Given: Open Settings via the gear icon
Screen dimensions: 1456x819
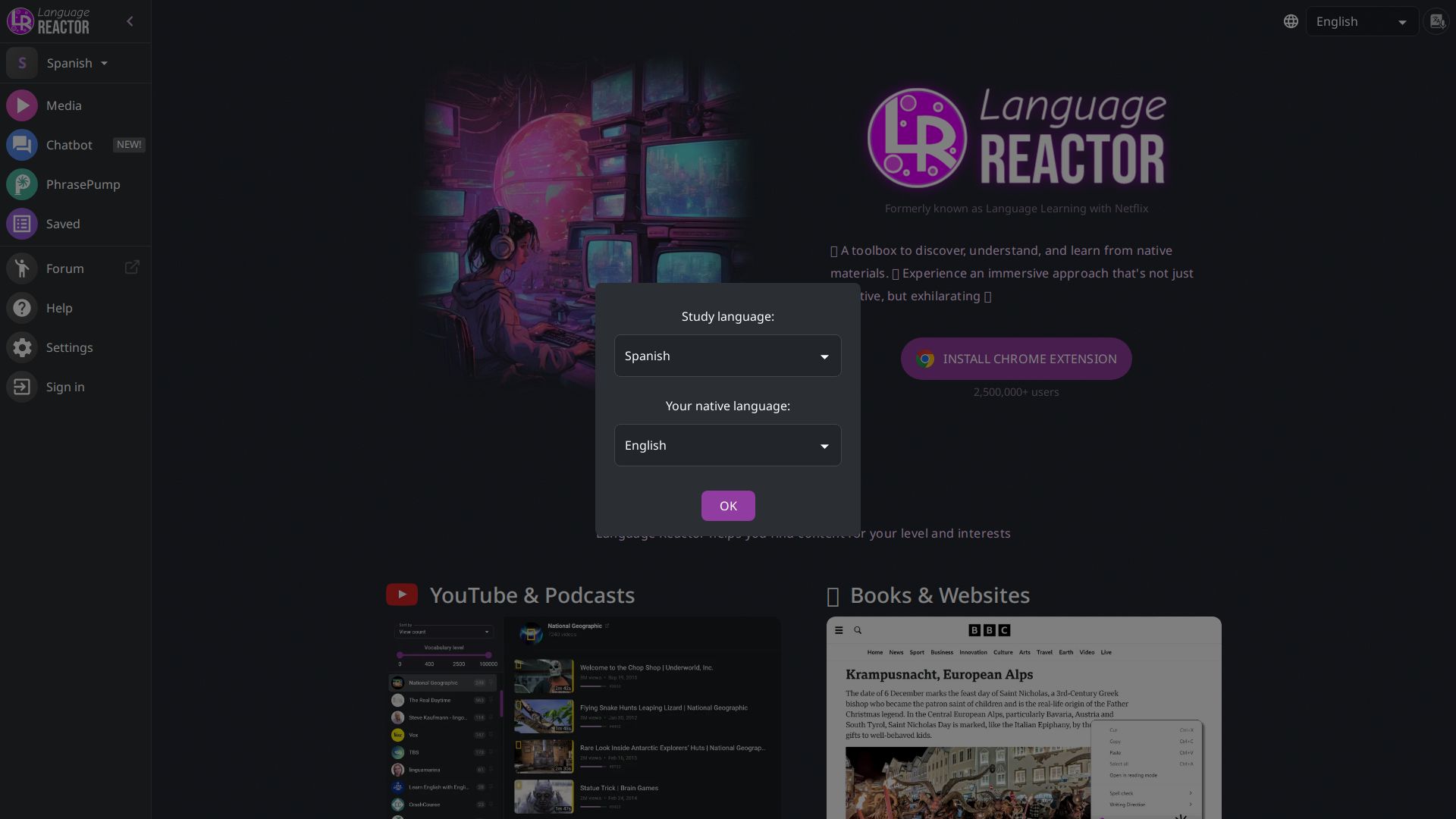Looking at the screenshot, I should (22, 347).
